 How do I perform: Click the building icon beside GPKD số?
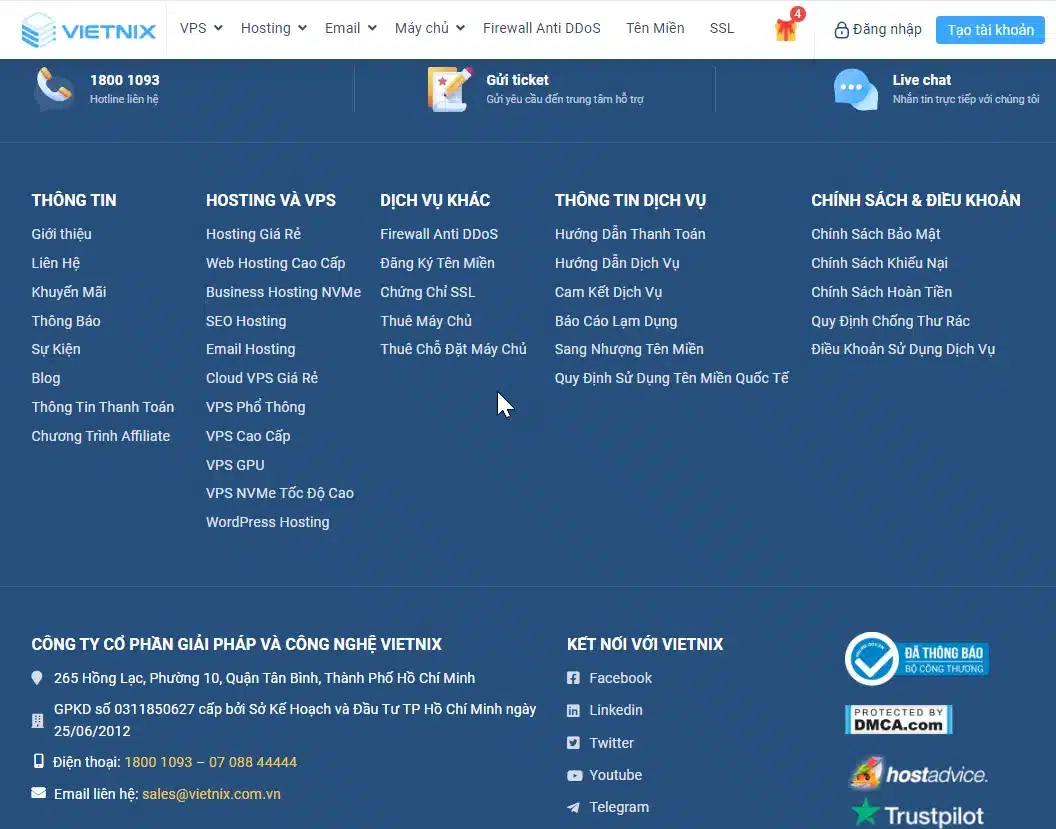[x=38, y=721]
